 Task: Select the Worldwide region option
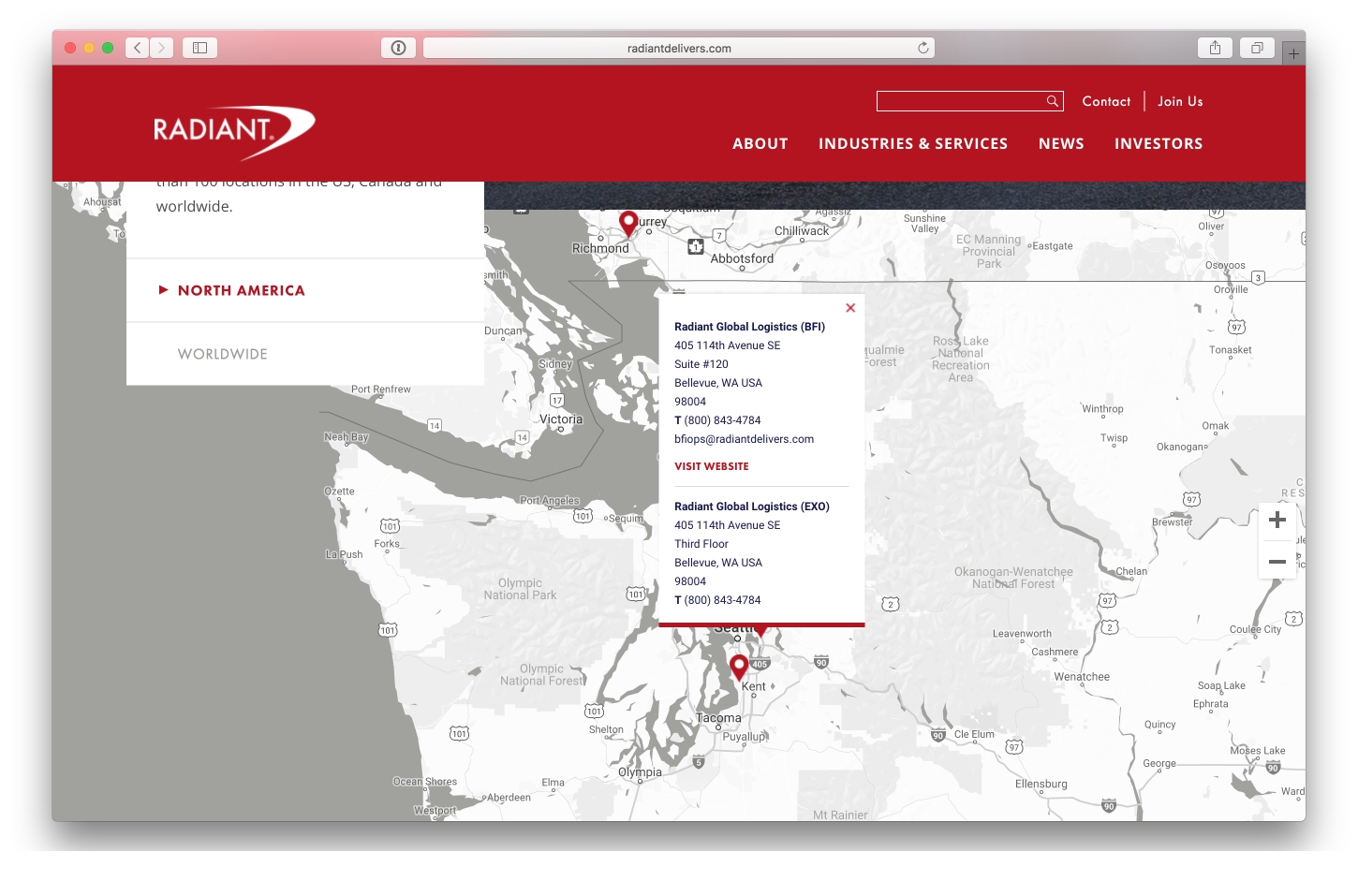[223, 354]
